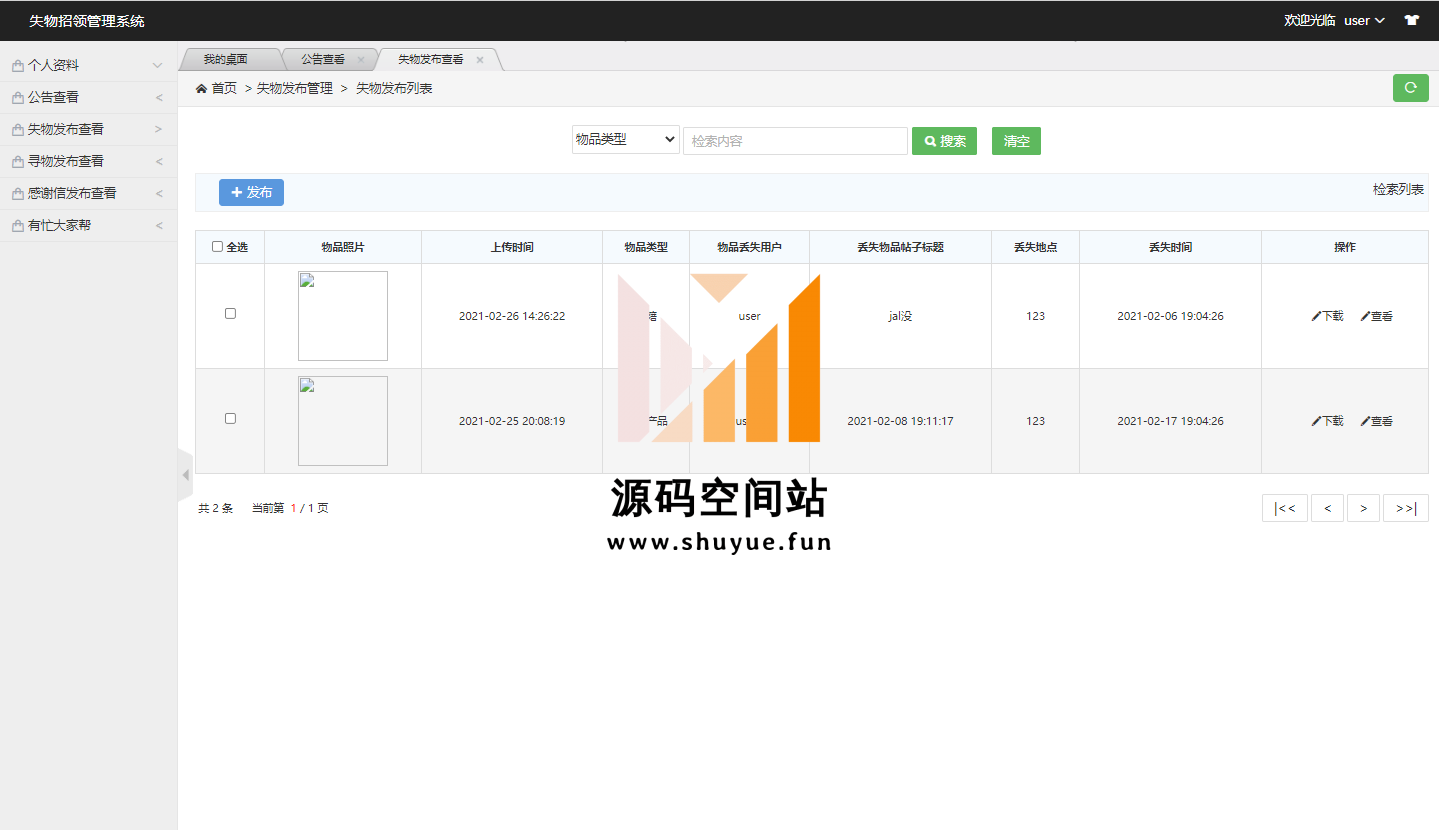The image size is (1439, 830).
Task: Click cell 2021-02-06 19:04:26
Action: click(x=1170, y=316)
